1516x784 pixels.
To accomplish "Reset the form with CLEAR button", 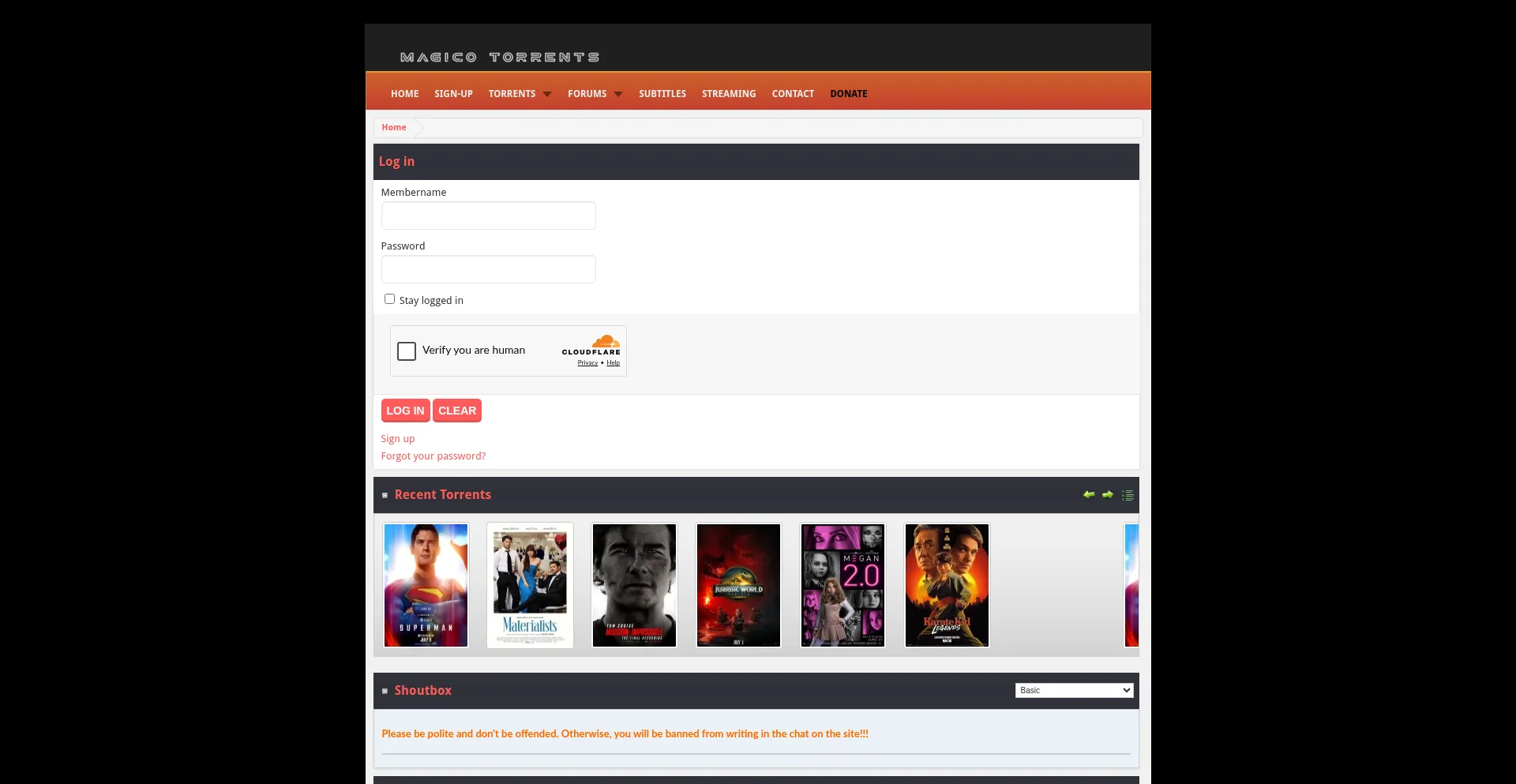I will click(x=457, y=411).
